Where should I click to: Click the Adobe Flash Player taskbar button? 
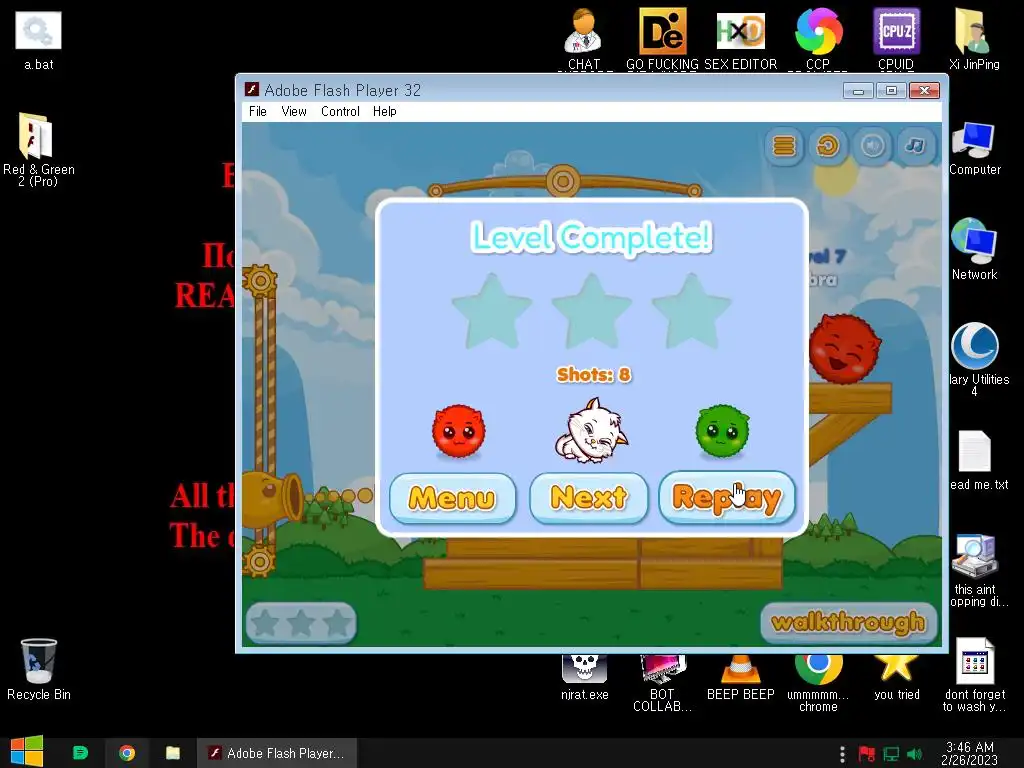pyautogui.click(x=277, y=753)
